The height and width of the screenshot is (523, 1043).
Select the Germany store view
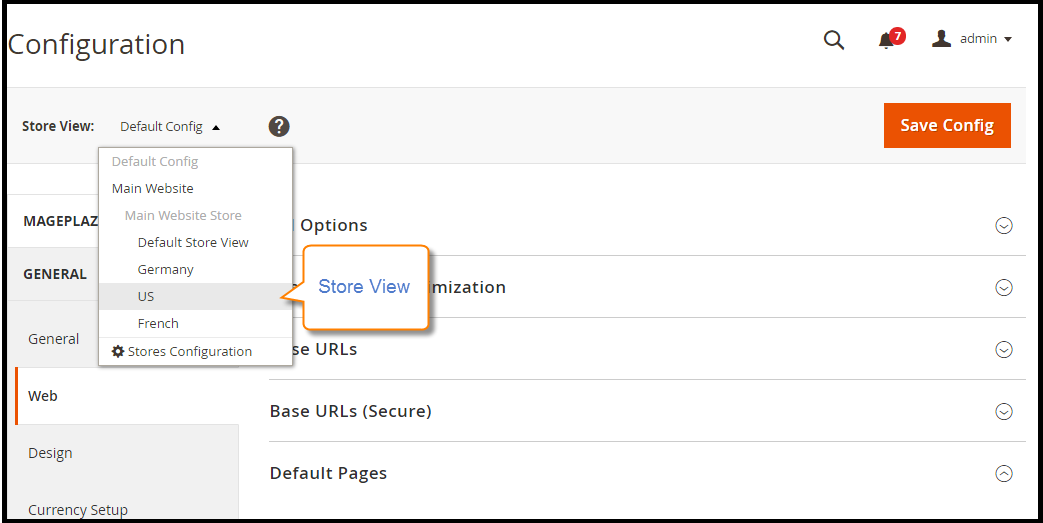click(x=196, y=269)
